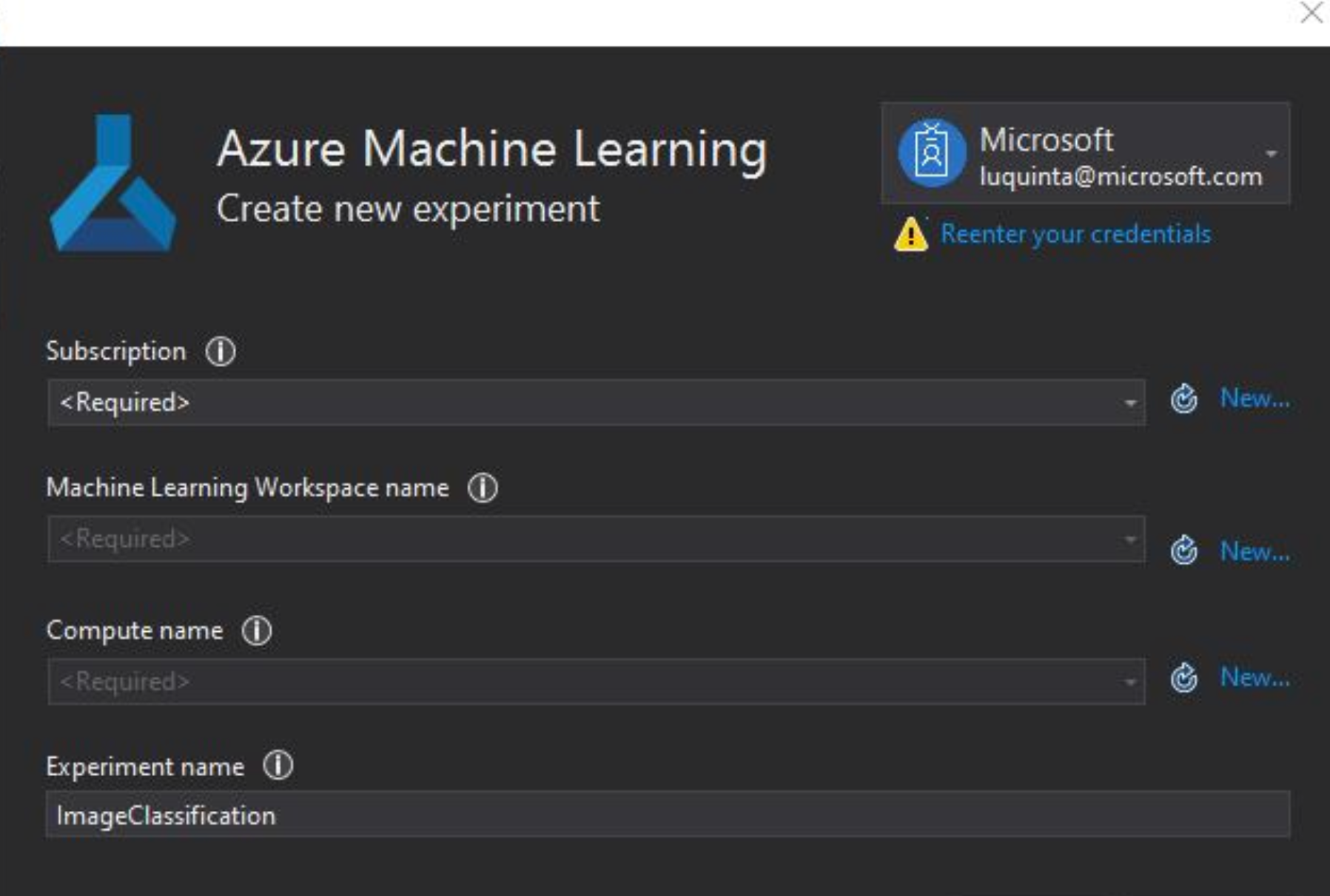Select the ImageClassification experiment name field
Screen dimensions: 1330x896
click(x=518, y=815)
